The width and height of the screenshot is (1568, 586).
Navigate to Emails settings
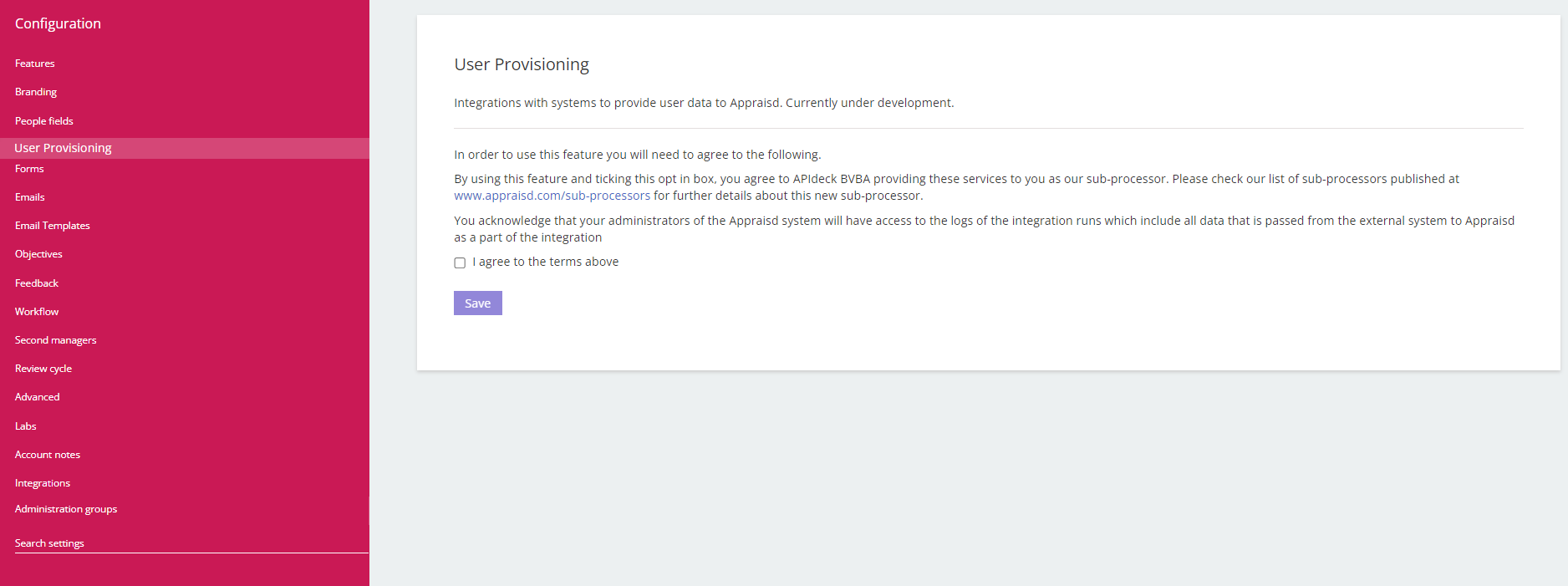point(30,197)
